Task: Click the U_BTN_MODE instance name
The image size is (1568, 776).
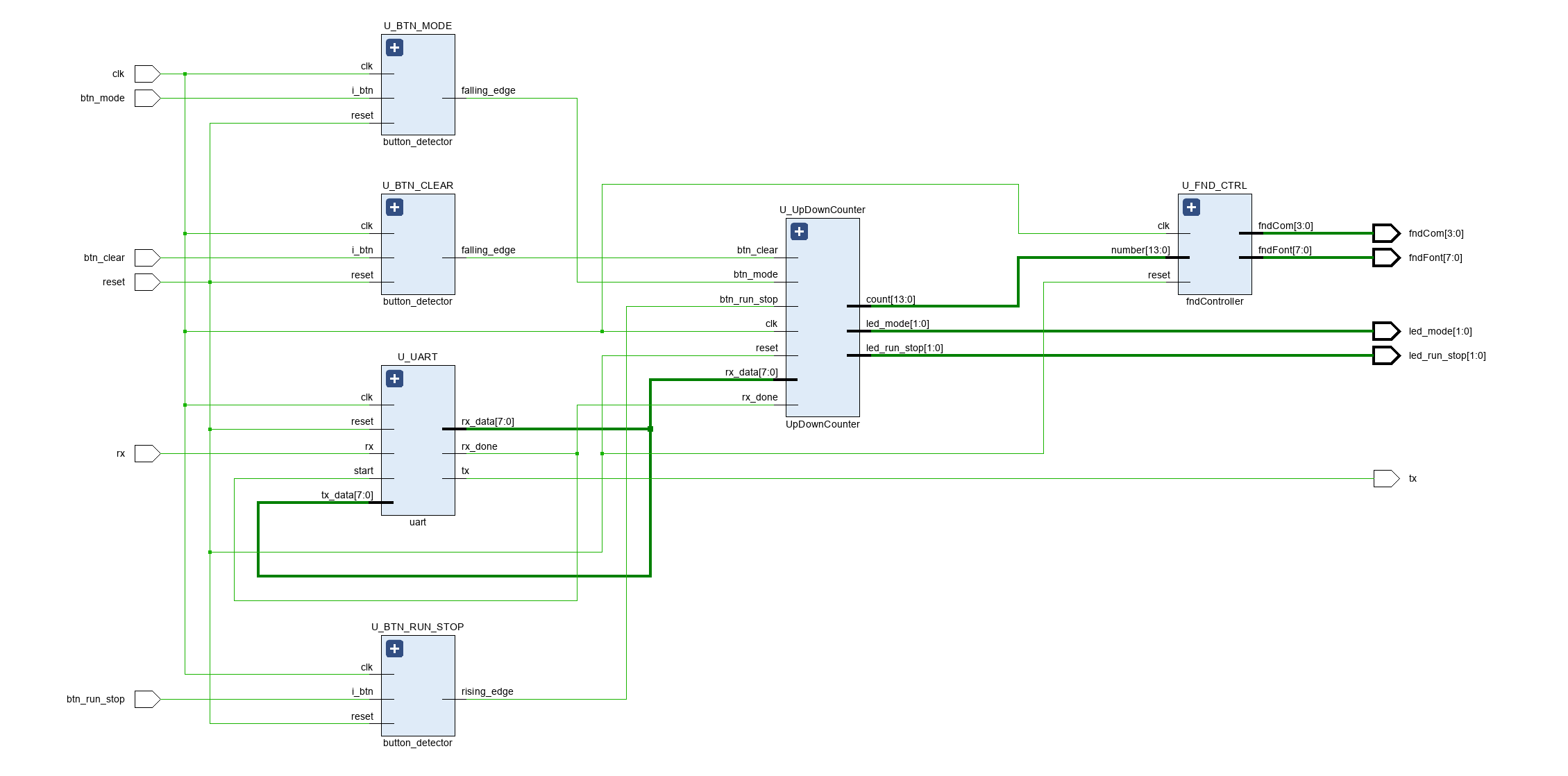Action: pyautogui.click(x=418, y=26)
